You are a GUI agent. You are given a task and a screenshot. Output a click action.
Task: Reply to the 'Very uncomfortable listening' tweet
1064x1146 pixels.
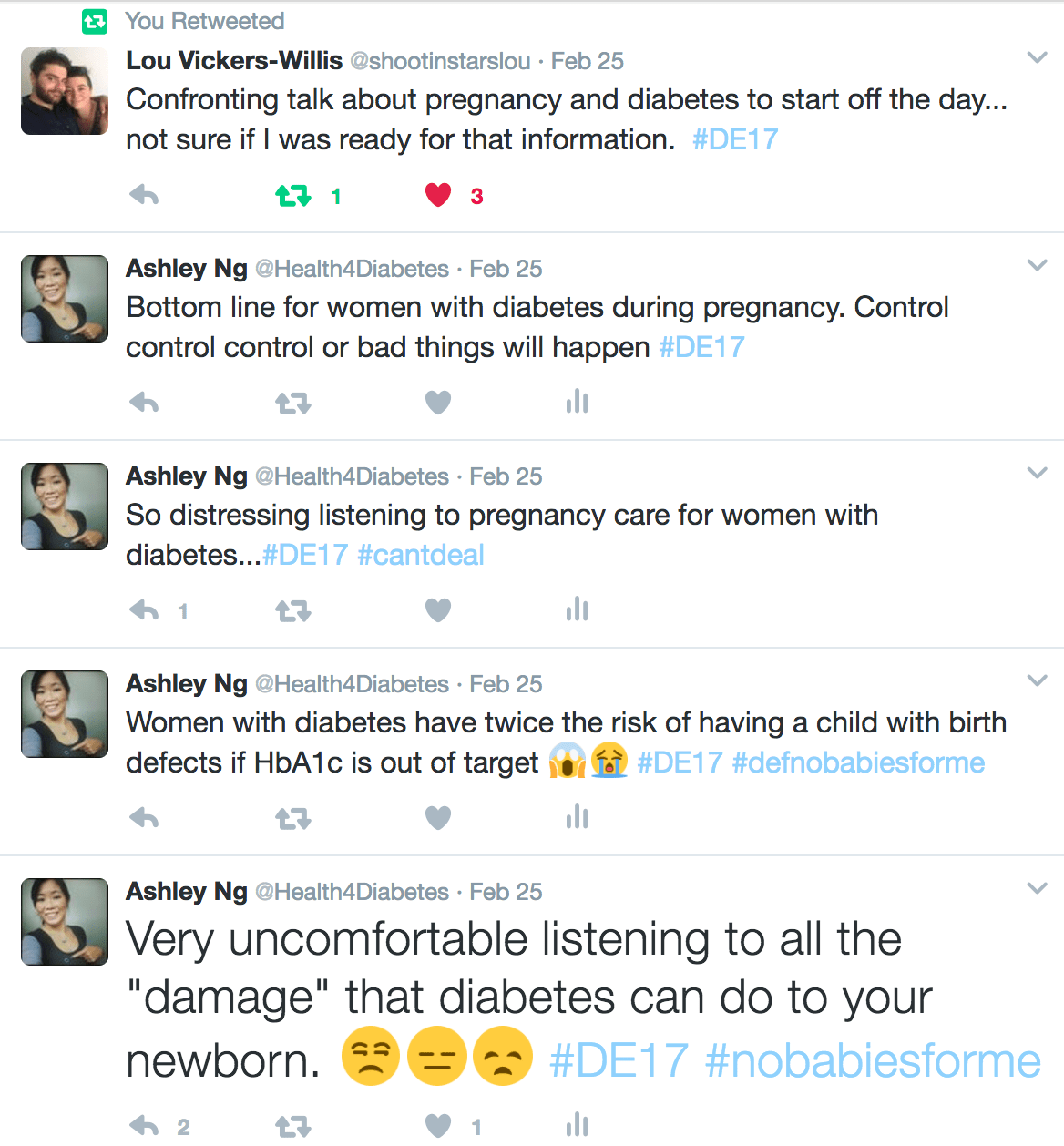point(144,1126)
